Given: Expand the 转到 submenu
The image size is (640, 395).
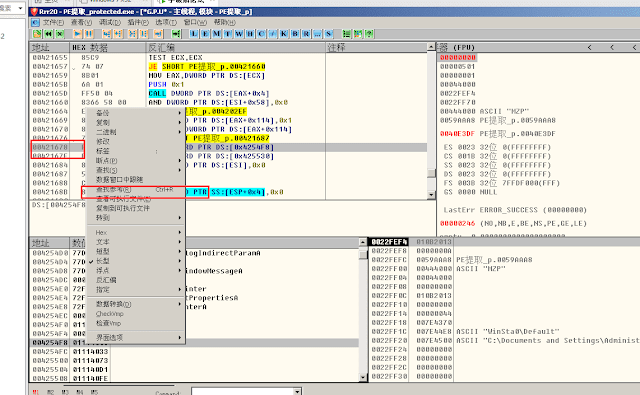Looking at the screenshot, I should click(136, 217).
